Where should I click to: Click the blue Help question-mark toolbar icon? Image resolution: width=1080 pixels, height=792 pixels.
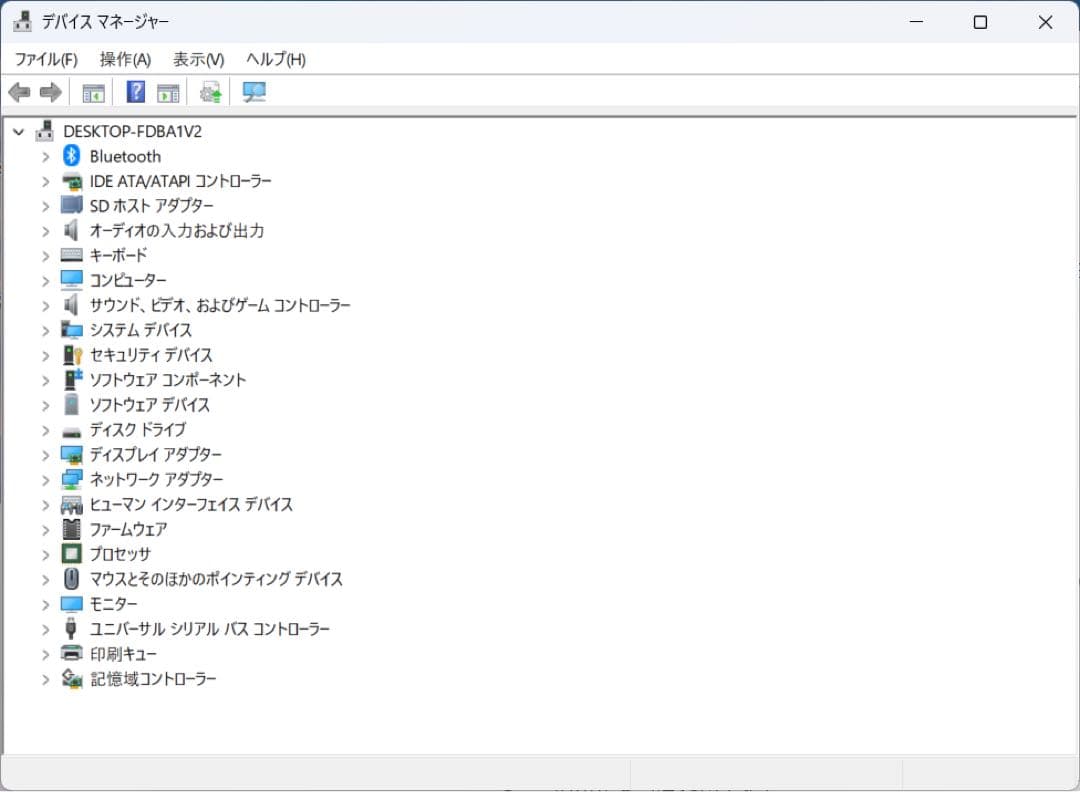pos(136,93)
